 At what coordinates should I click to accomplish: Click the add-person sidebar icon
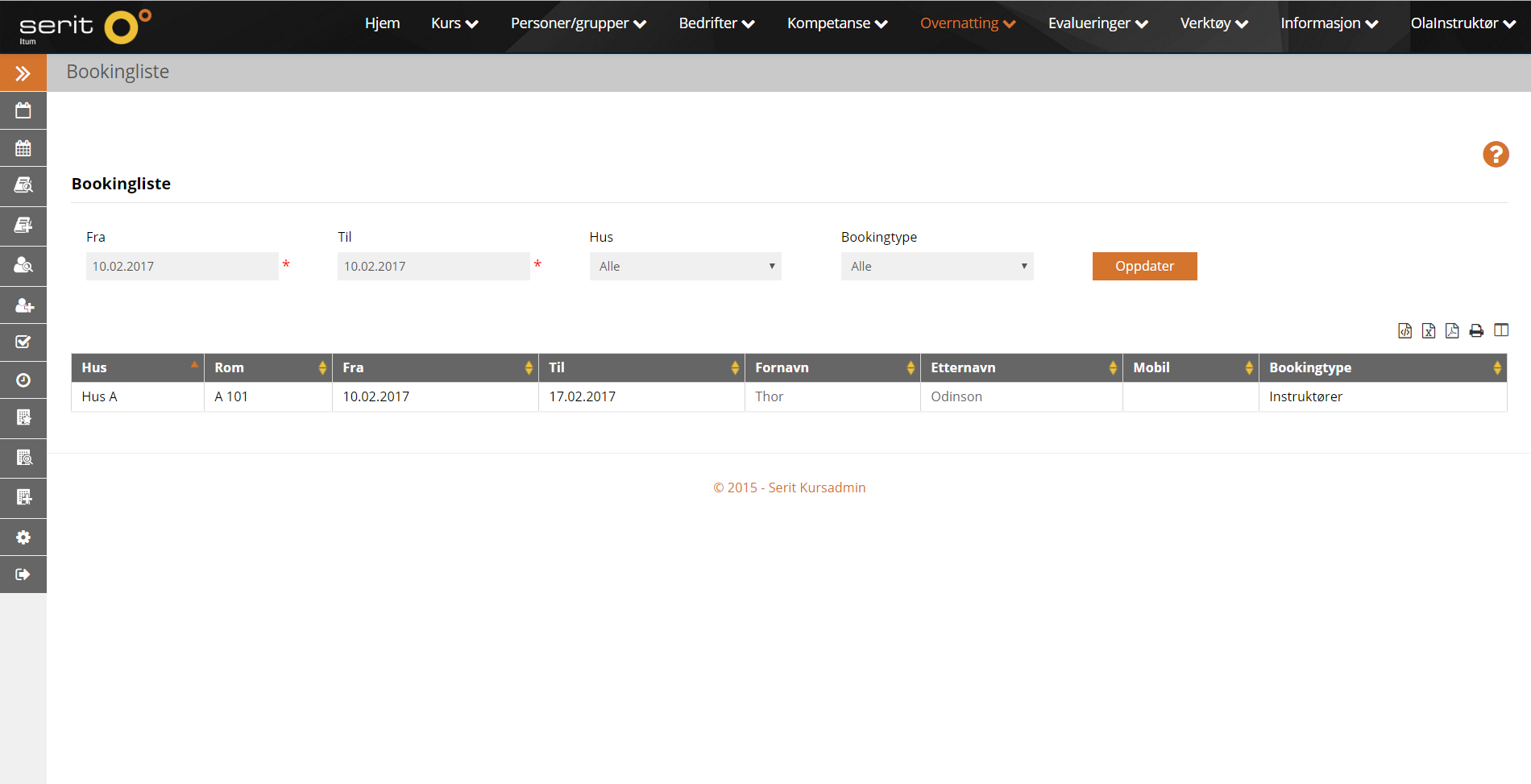click(23, 305)
